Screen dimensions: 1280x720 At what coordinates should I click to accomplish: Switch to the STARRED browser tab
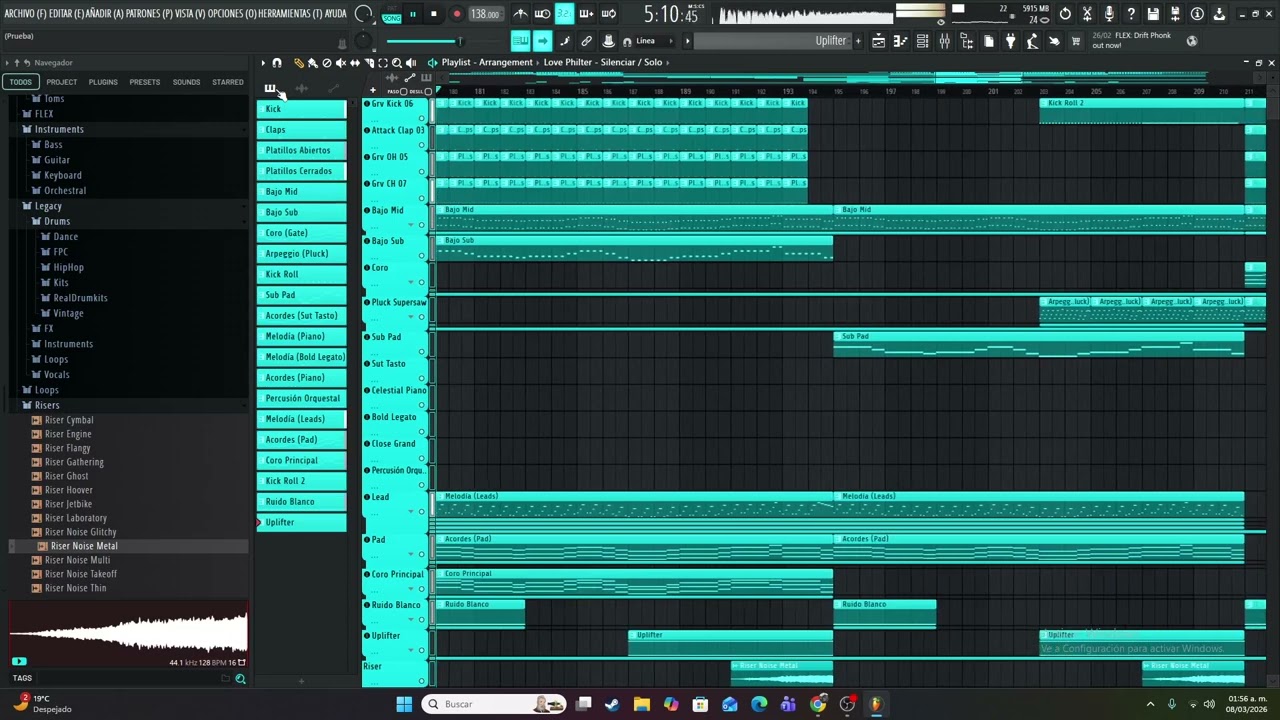(227, 82)
